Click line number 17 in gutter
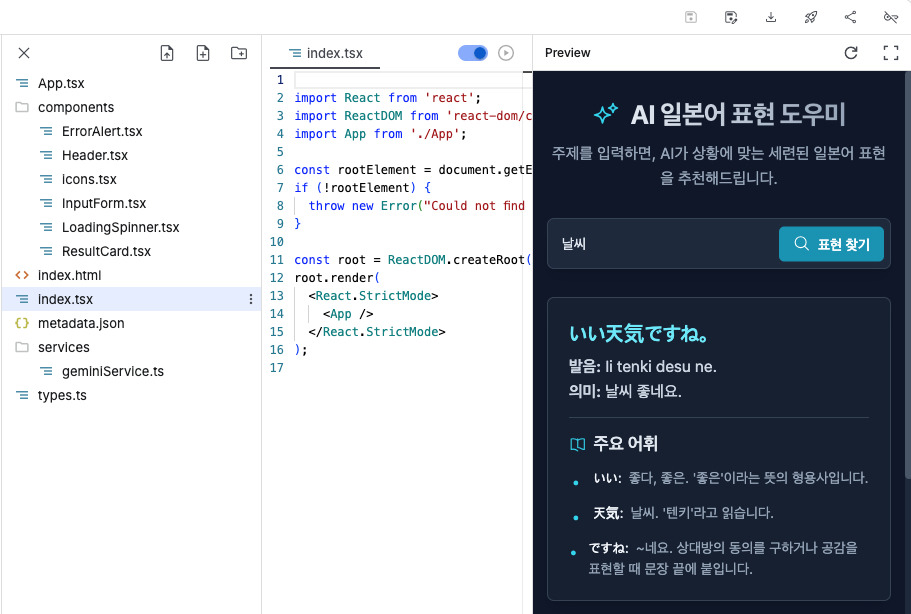 (x=277, y=368)
